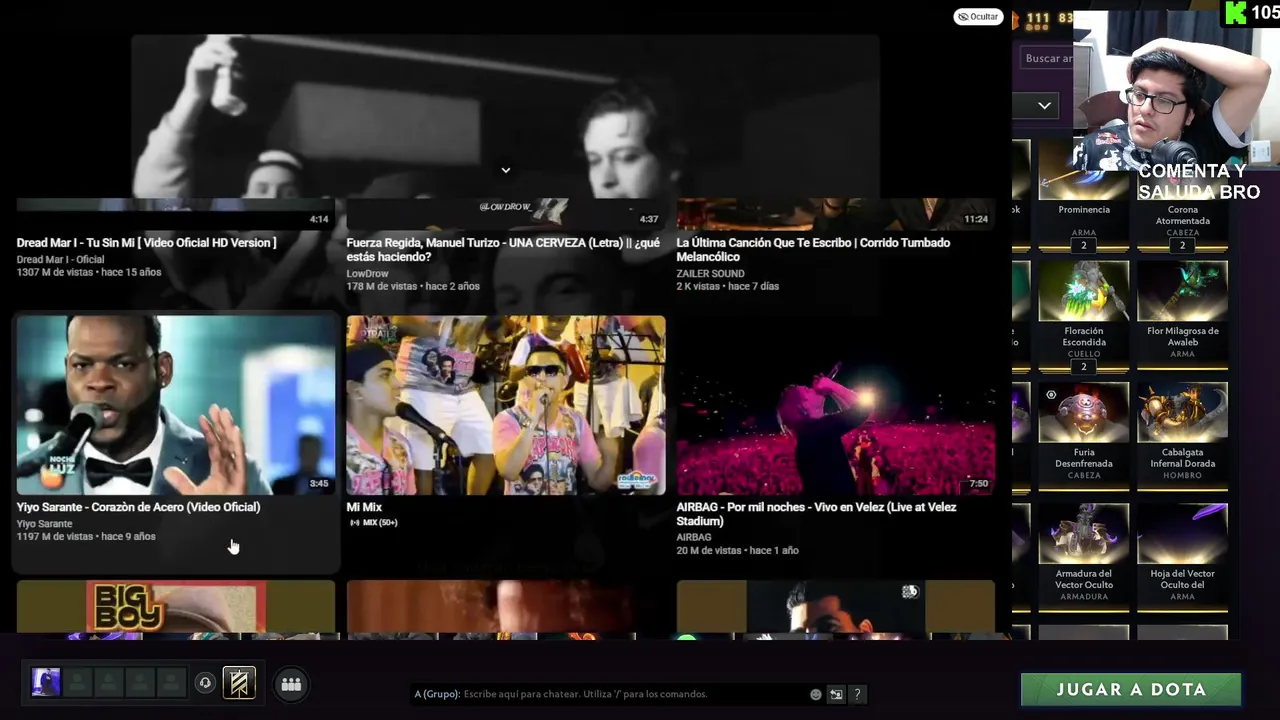Open La Última Canción Que Te Escribo video
The image size is (1280, 720).
[813, 250]
